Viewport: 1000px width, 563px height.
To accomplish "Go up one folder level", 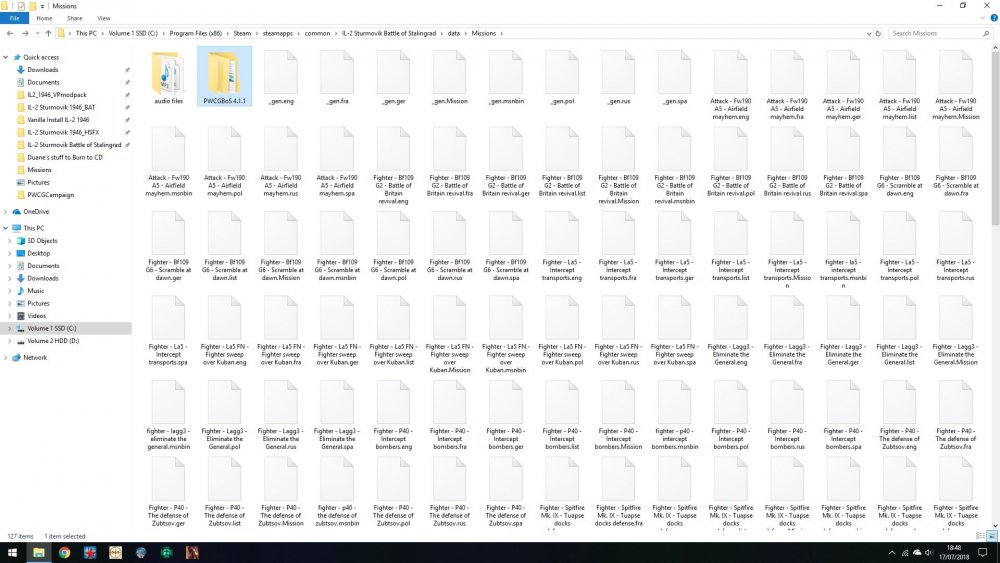I will [48, 33].
